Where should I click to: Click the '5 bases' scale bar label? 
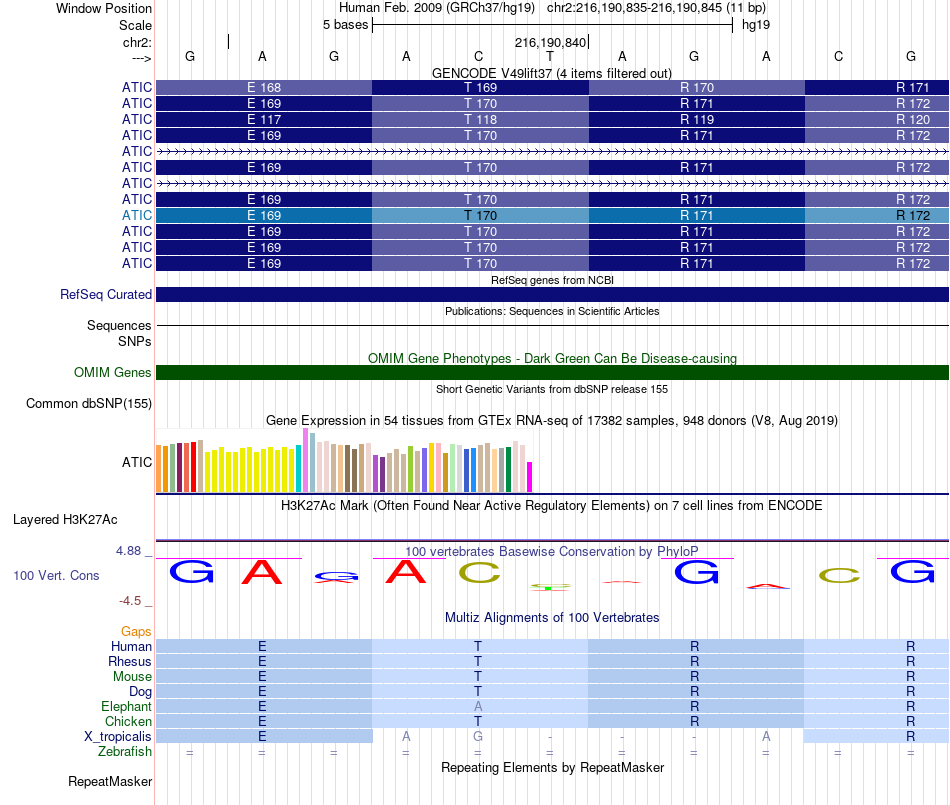coord(345,25)
